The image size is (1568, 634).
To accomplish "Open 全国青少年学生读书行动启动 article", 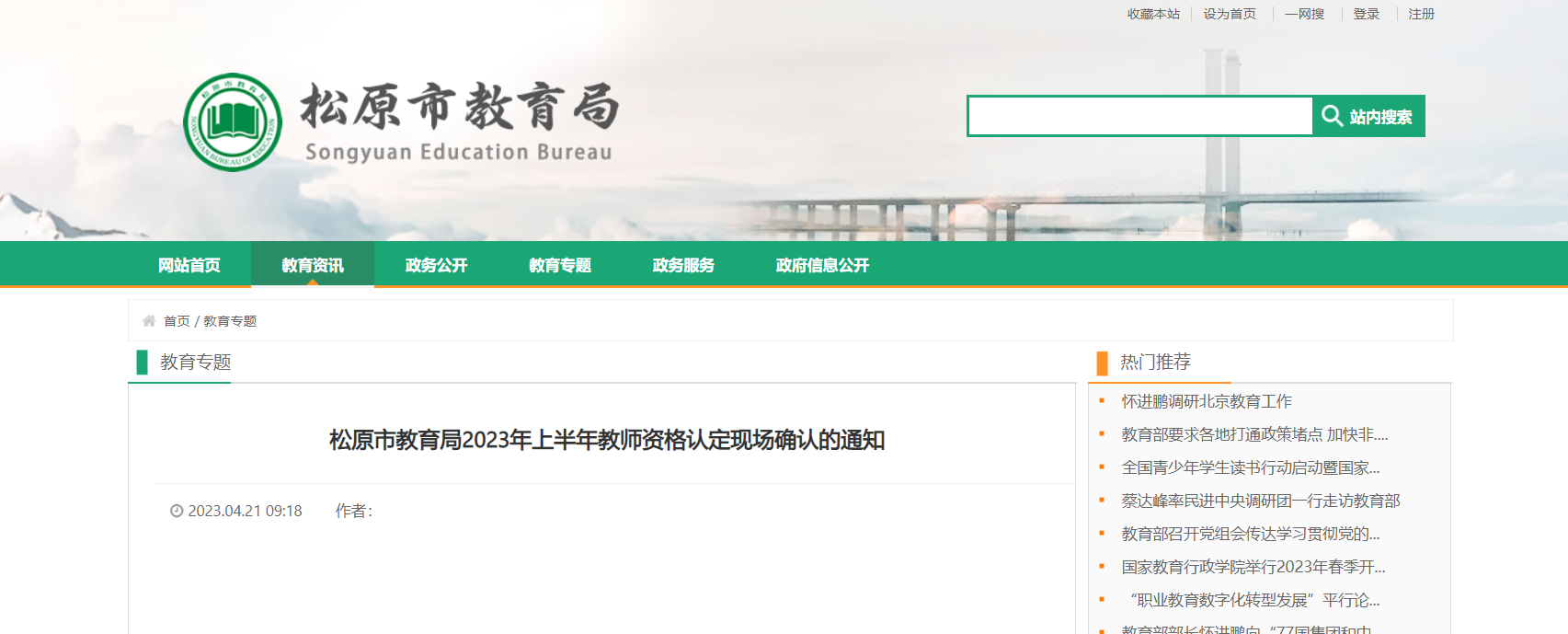I will (x=1251, y=467).
